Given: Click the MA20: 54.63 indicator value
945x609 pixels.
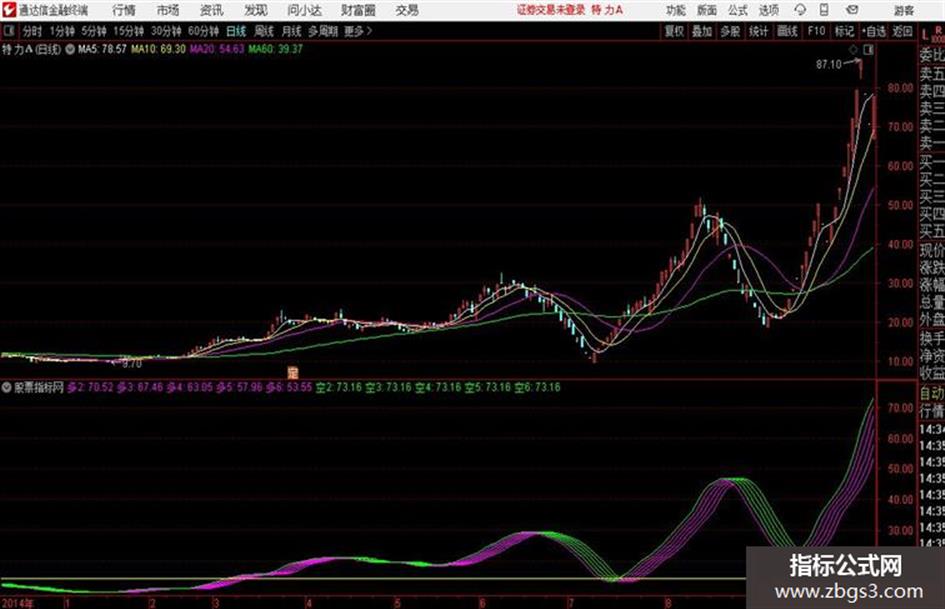Looking at the screenshot, I should [x=217, y=49].
